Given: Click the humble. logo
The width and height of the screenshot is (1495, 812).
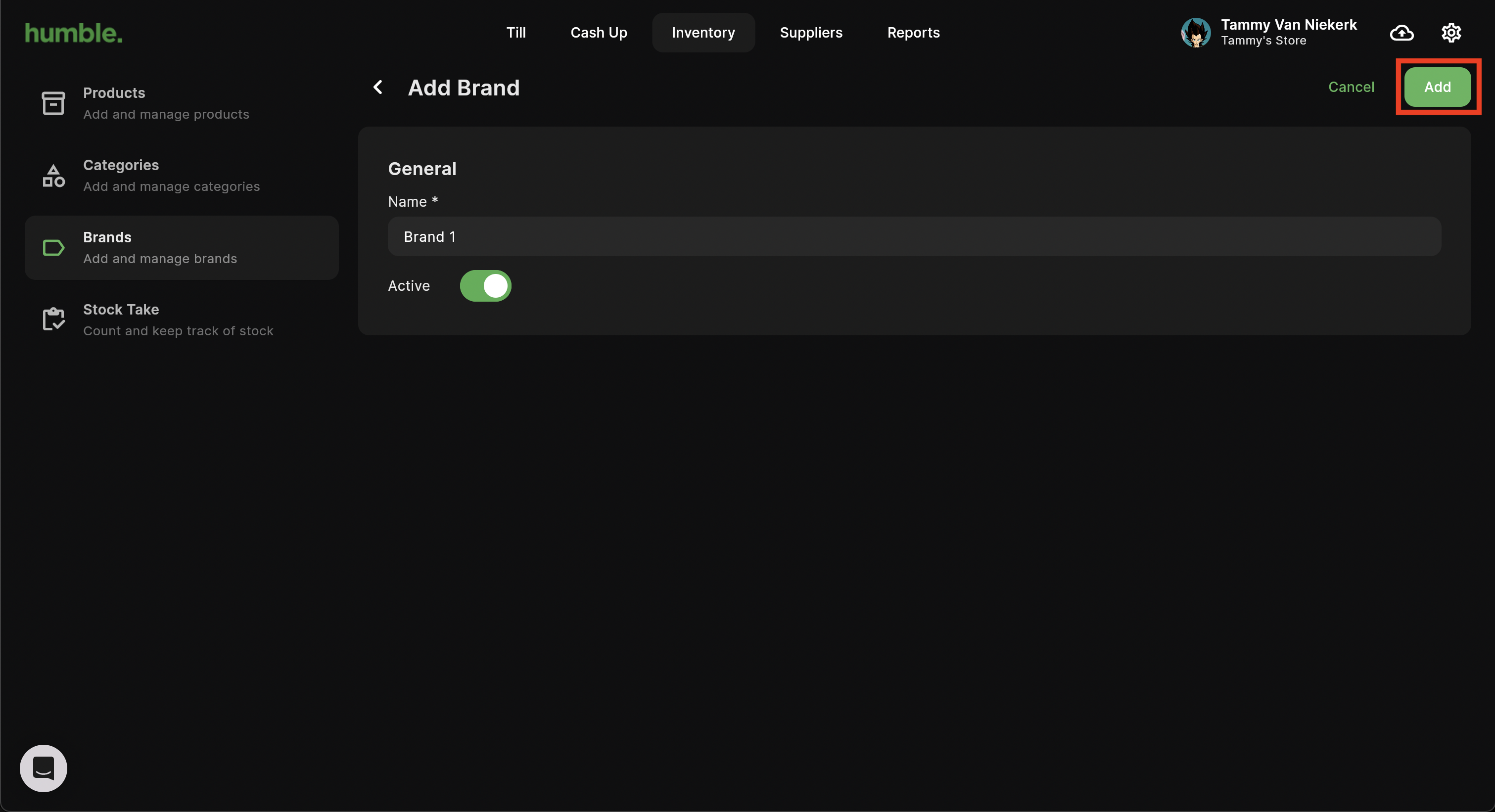Looking at the screenshot, I should click(74, 33).
